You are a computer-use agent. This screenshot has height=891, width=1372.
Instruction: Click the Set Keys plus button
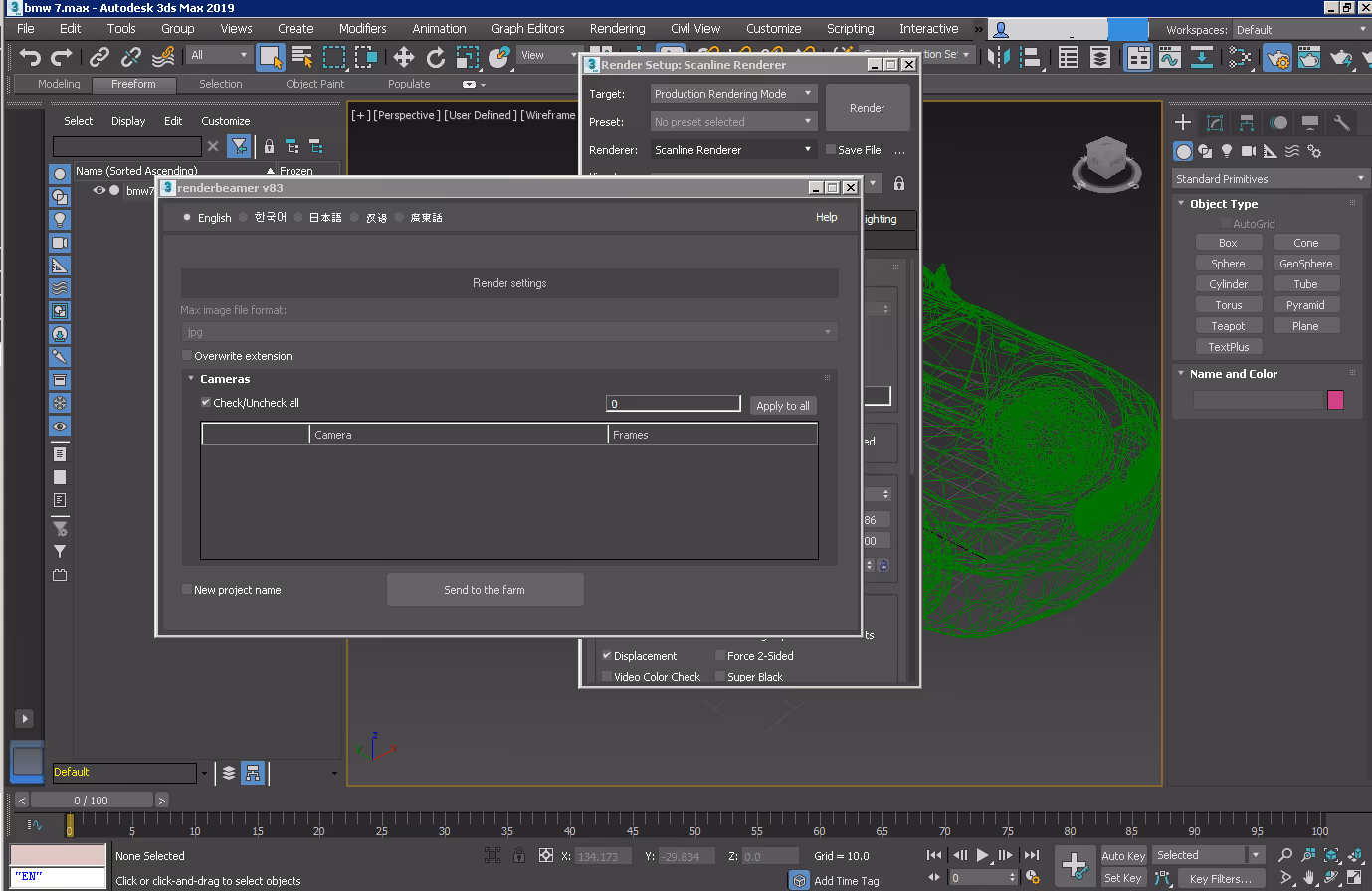tap(1075, 865)
